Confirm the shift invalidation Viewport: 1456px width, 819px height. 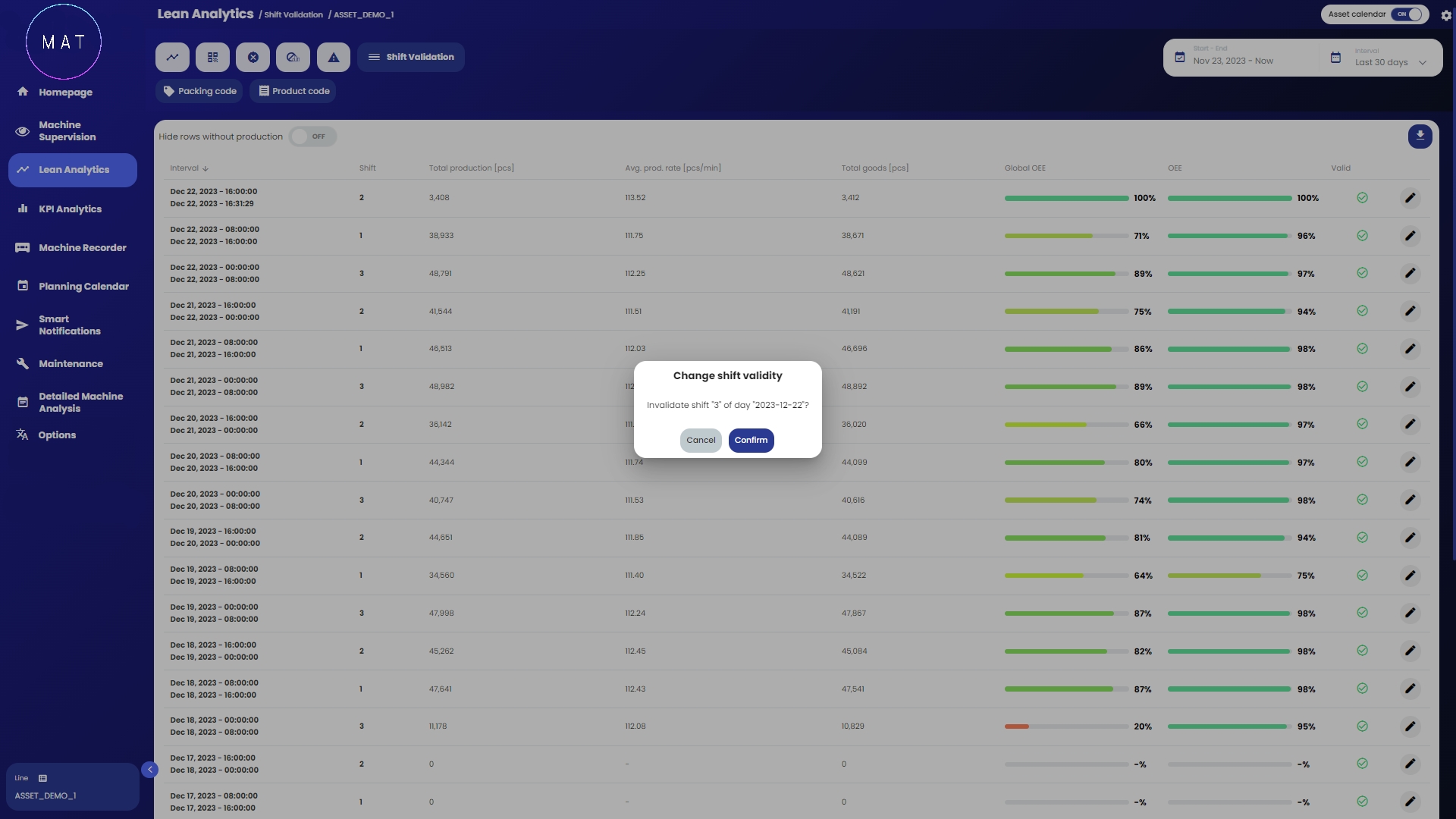(751, 441)
